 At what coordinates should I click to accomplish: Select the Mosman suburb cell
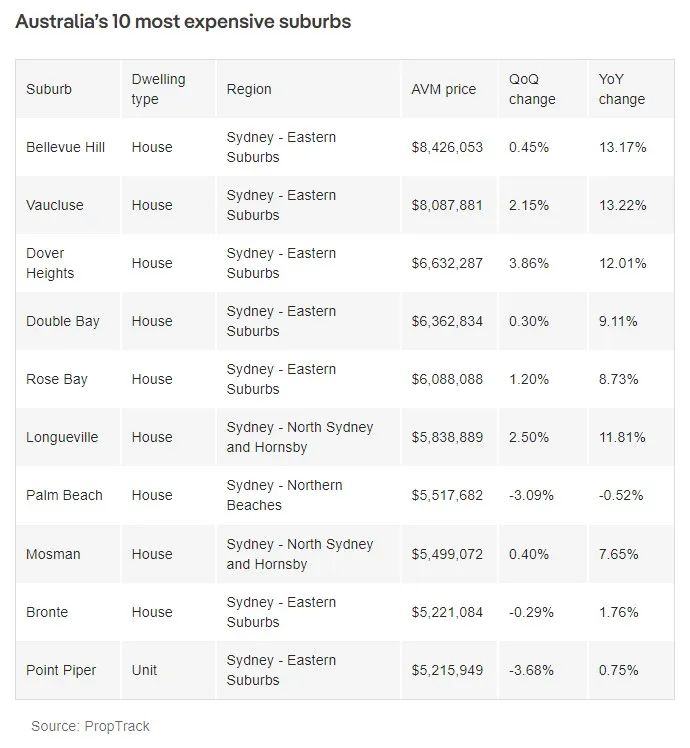(x=53, y=554)
